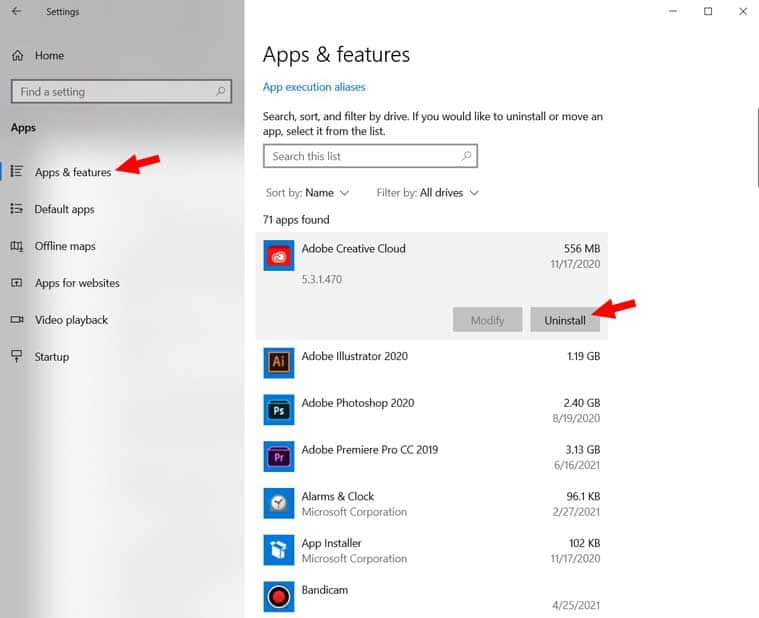Click the 4/25/2021 install date
The image size is (759, 618).
576,605
